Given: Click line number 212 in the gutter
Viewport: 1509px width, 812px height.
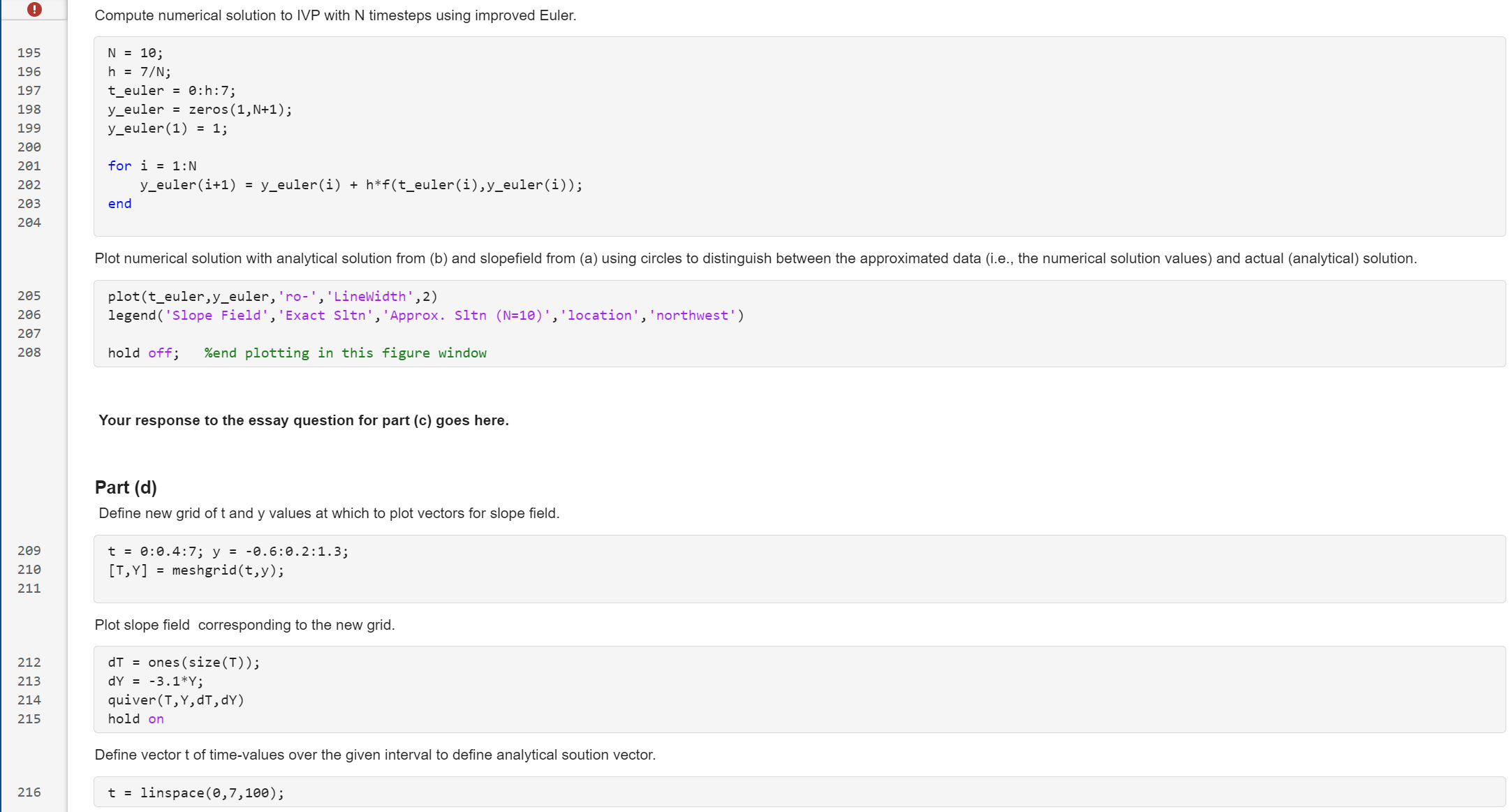Looking at the screenshot, I should (x=29, y=663).
